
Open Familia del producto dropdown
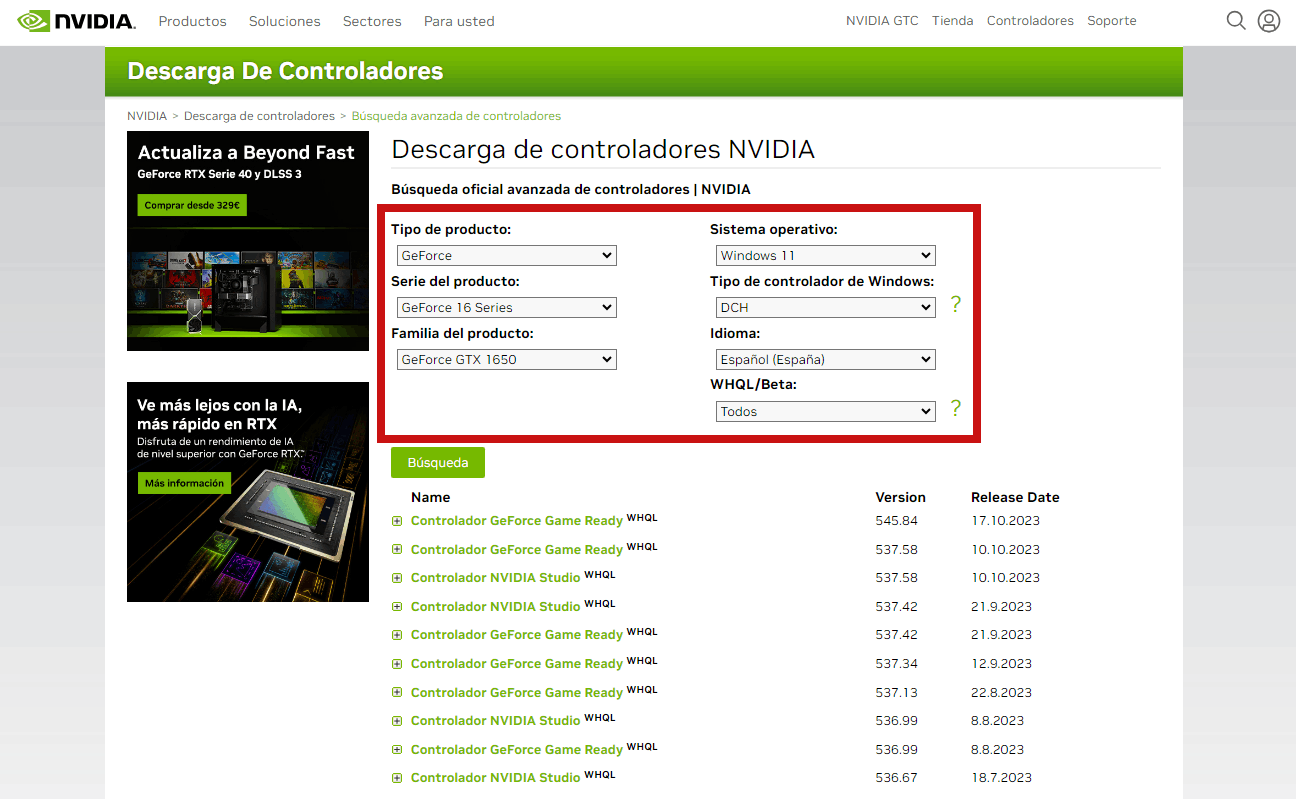(x=506, y=359)
